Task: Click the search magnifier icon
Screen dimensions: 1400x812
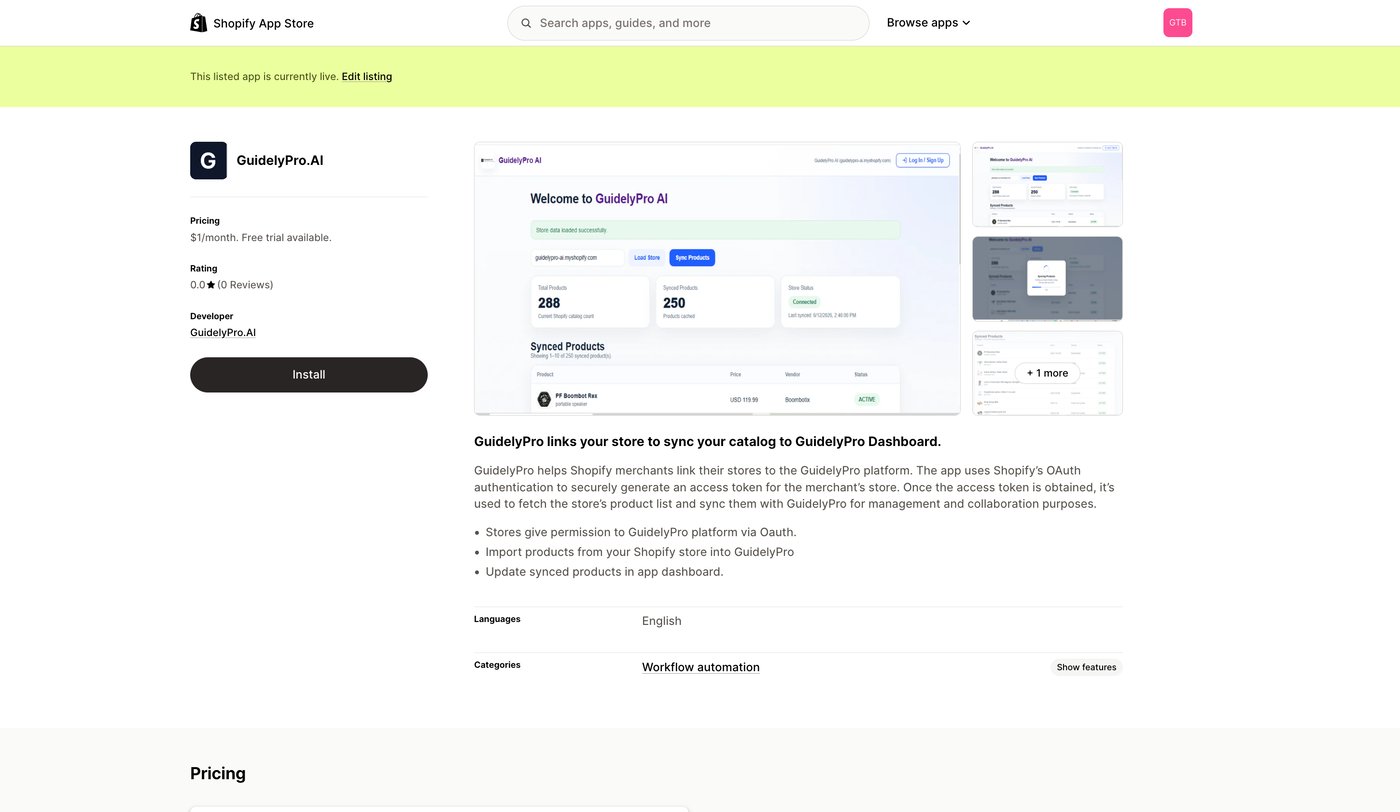Action: click(526, 23)
